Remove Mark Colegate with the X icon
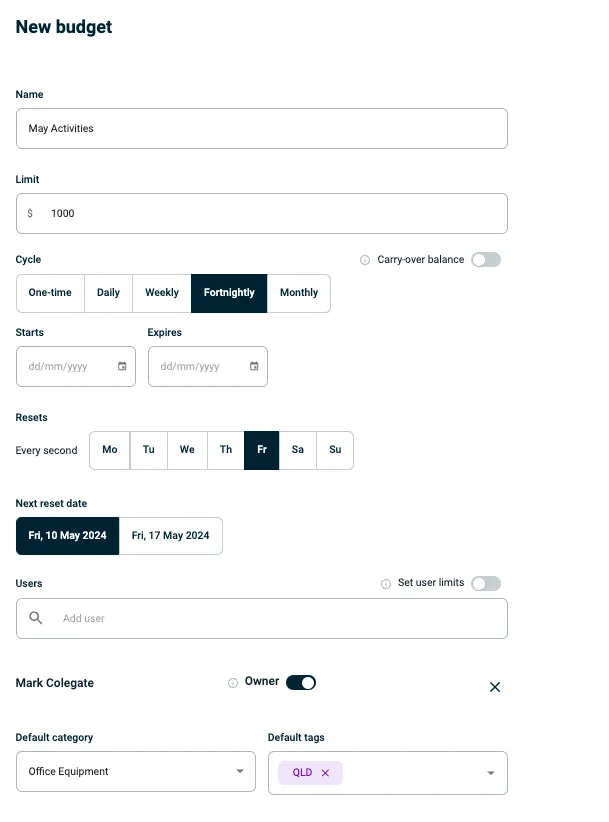The height and width of the screenshot is (822, 609). (494, 687)
